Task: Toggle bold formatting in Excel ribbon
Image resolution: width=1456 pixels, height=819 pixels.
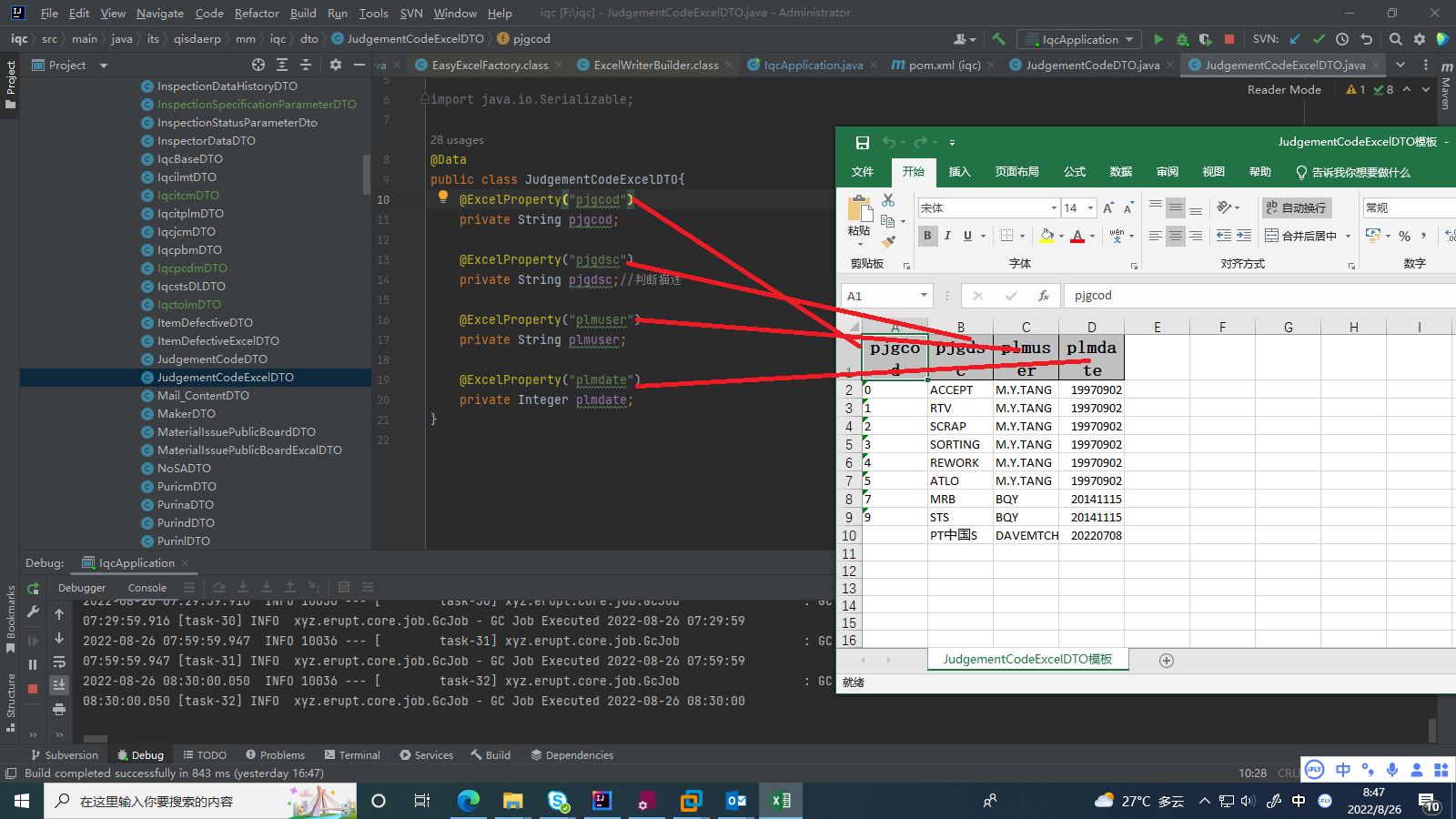Action: (x=927, y=236)
